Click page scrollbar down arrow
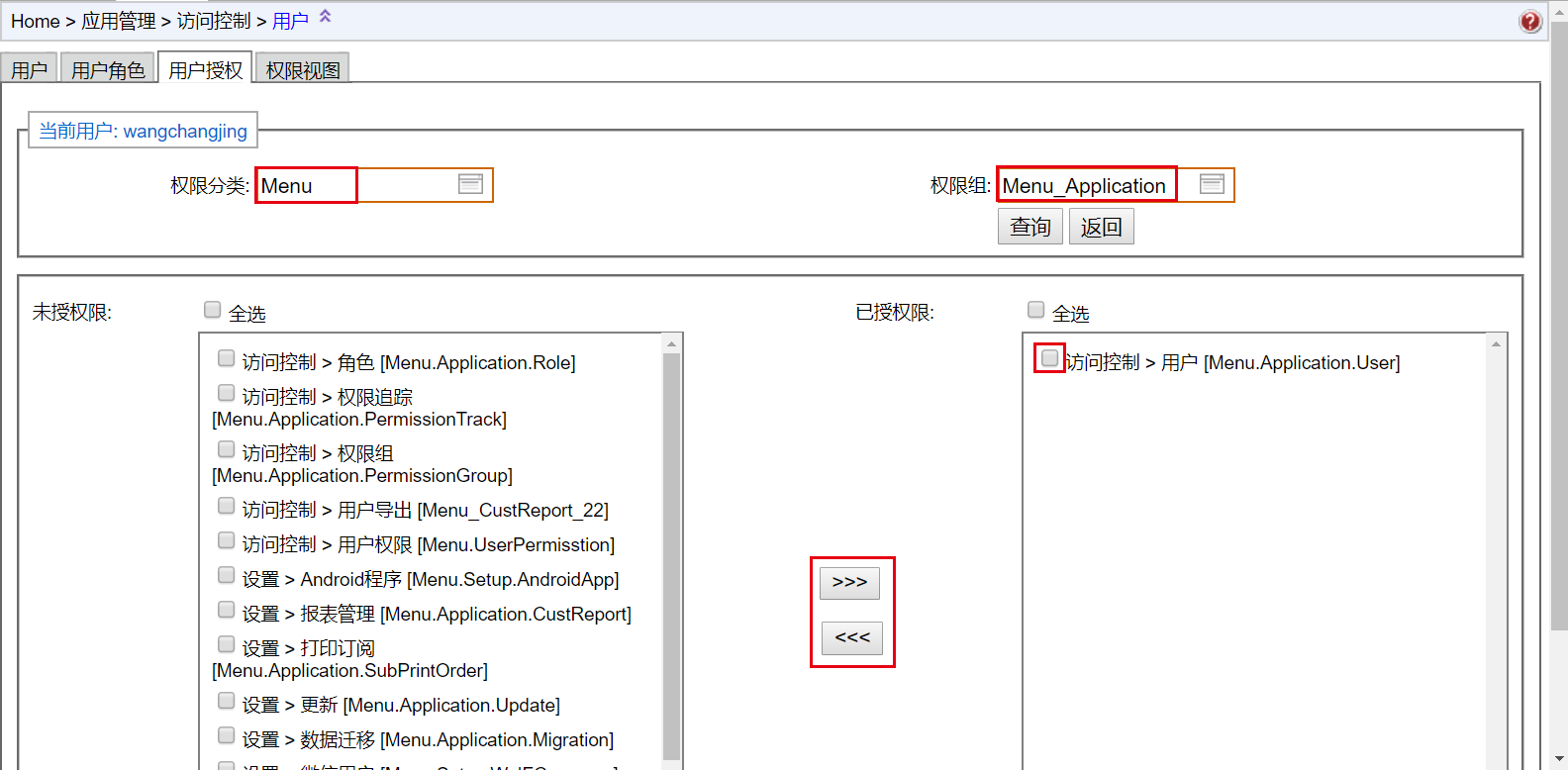The image size is (1568, 771). click(x=1559, y=760)
